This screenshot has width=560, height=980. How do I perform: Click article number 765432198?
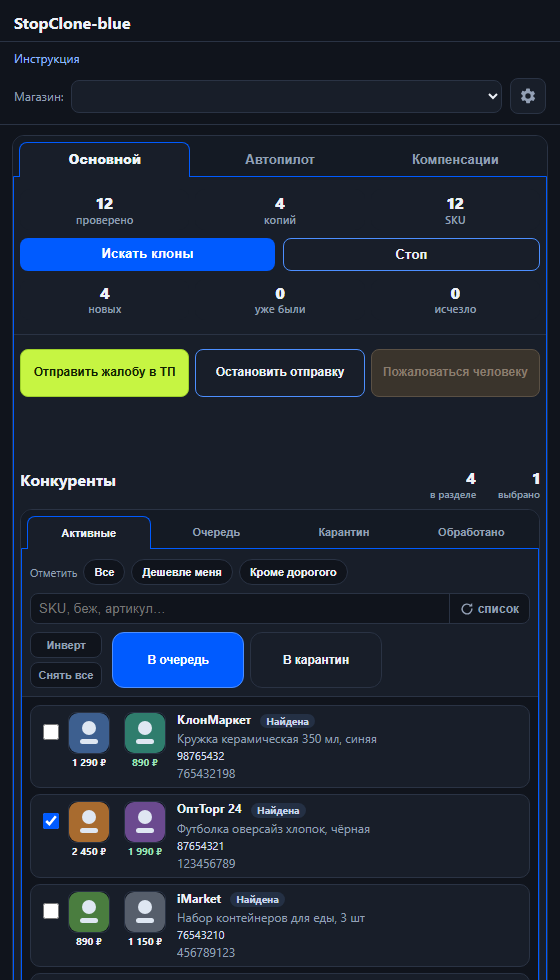click(x=206, y=774)
